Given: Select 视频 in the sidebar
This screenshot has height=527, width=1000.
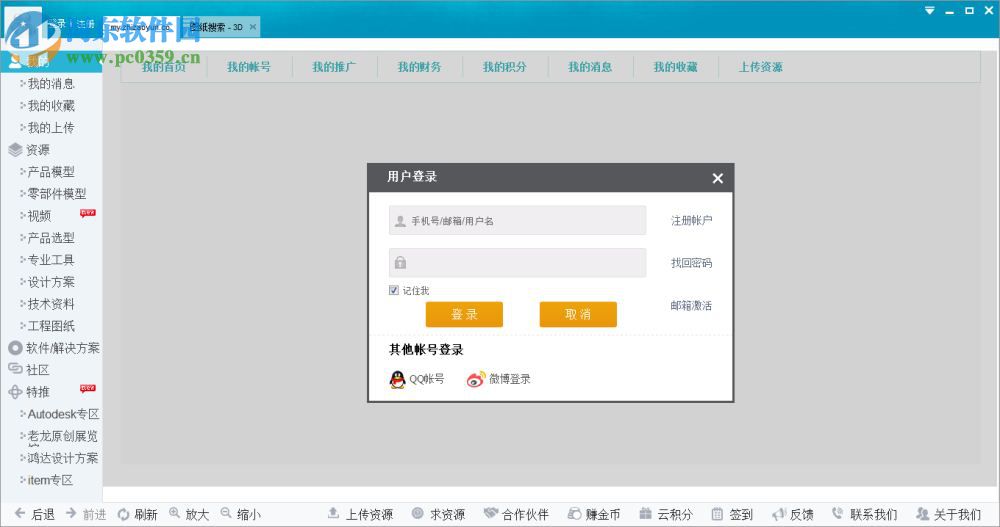Looking at the screenshot, I should 40,216.
